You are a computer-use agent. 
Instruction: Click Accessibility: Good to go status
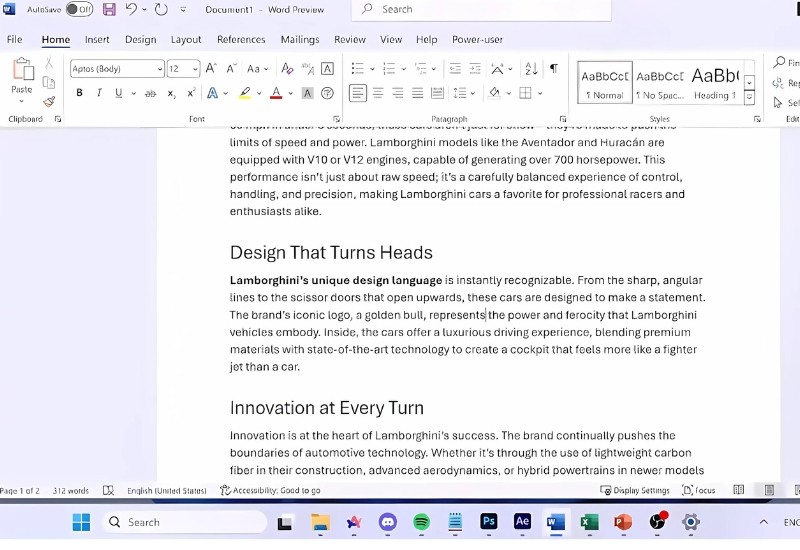pyautogui.click(x=270, y=490)
